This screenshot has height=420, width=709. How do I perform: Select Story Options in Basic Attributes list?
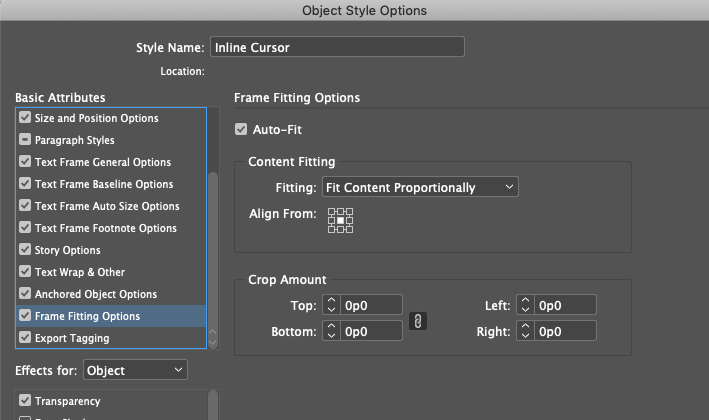tap(111, 250)
